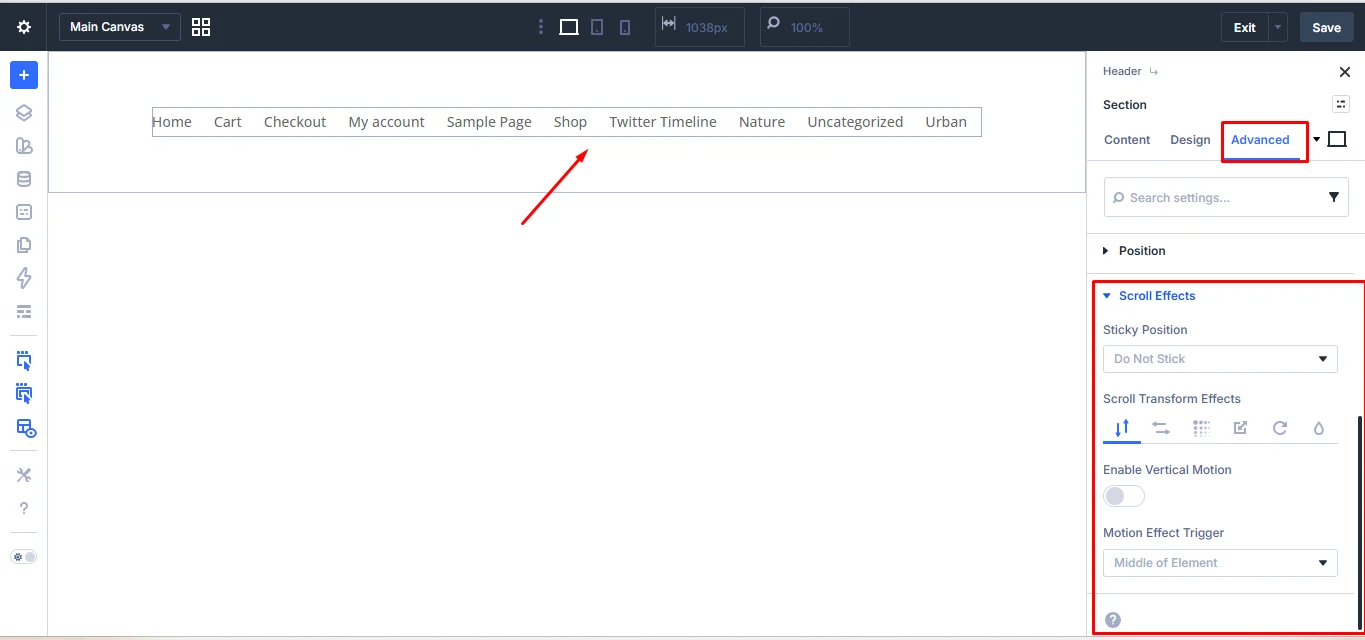The height and width of the screenshot is (640, 1365).
Task: Open the tools wrench icon
Action: click(x=24, y=475)
